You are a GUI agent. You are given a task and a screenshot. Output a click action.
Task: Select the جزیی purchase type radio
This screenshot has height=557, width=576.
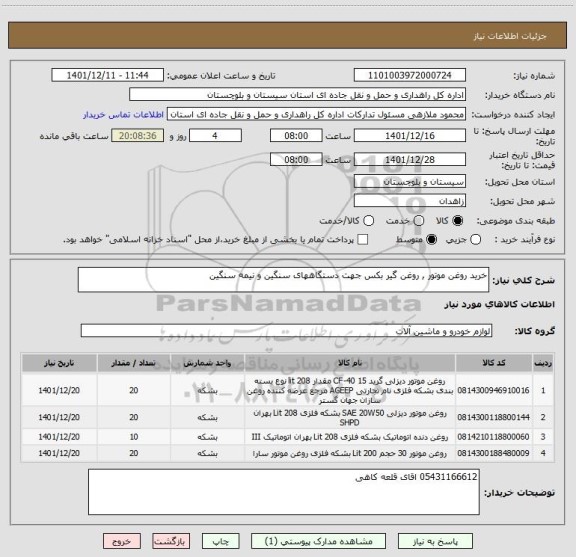point(475,240)
